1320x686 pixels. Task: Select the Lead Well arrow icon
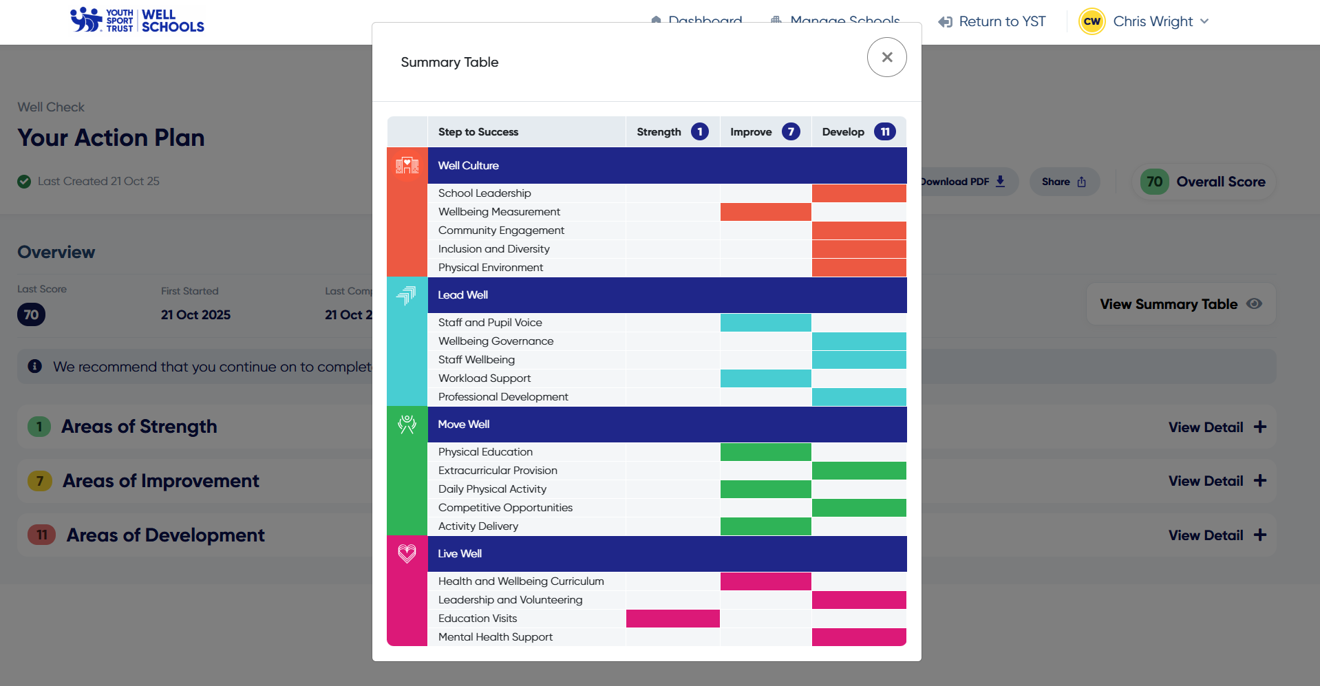[x=406, y=295]
